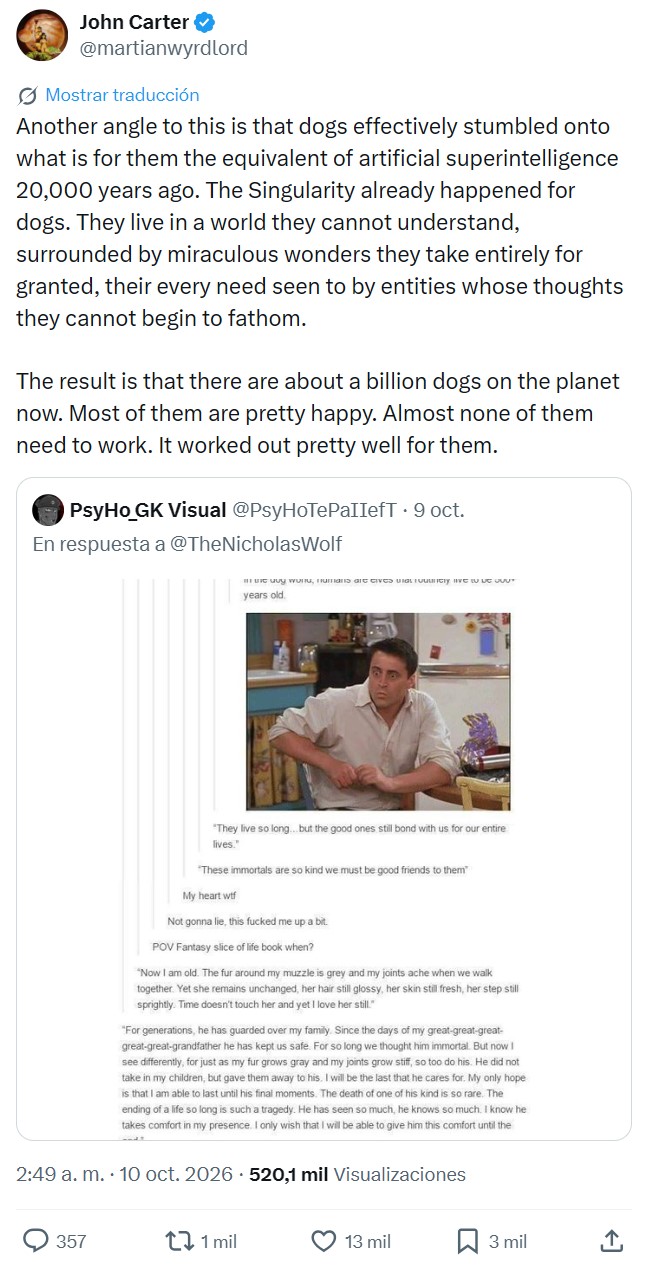Bookmark the tweet with the bookmark icon
647x1268 pixels.
coord(468,1241)
